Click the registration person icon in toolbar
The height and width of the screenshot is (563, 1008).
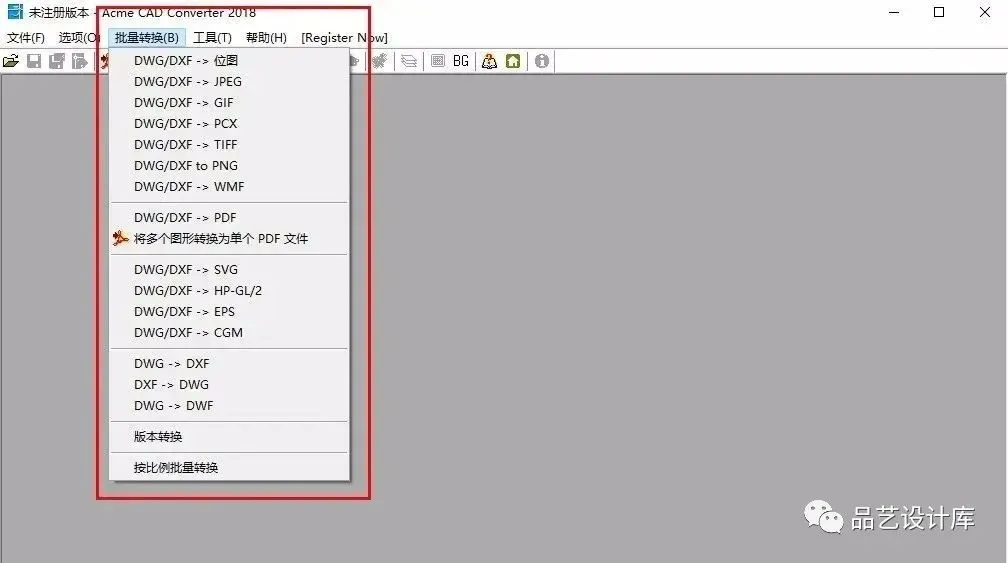489,61
